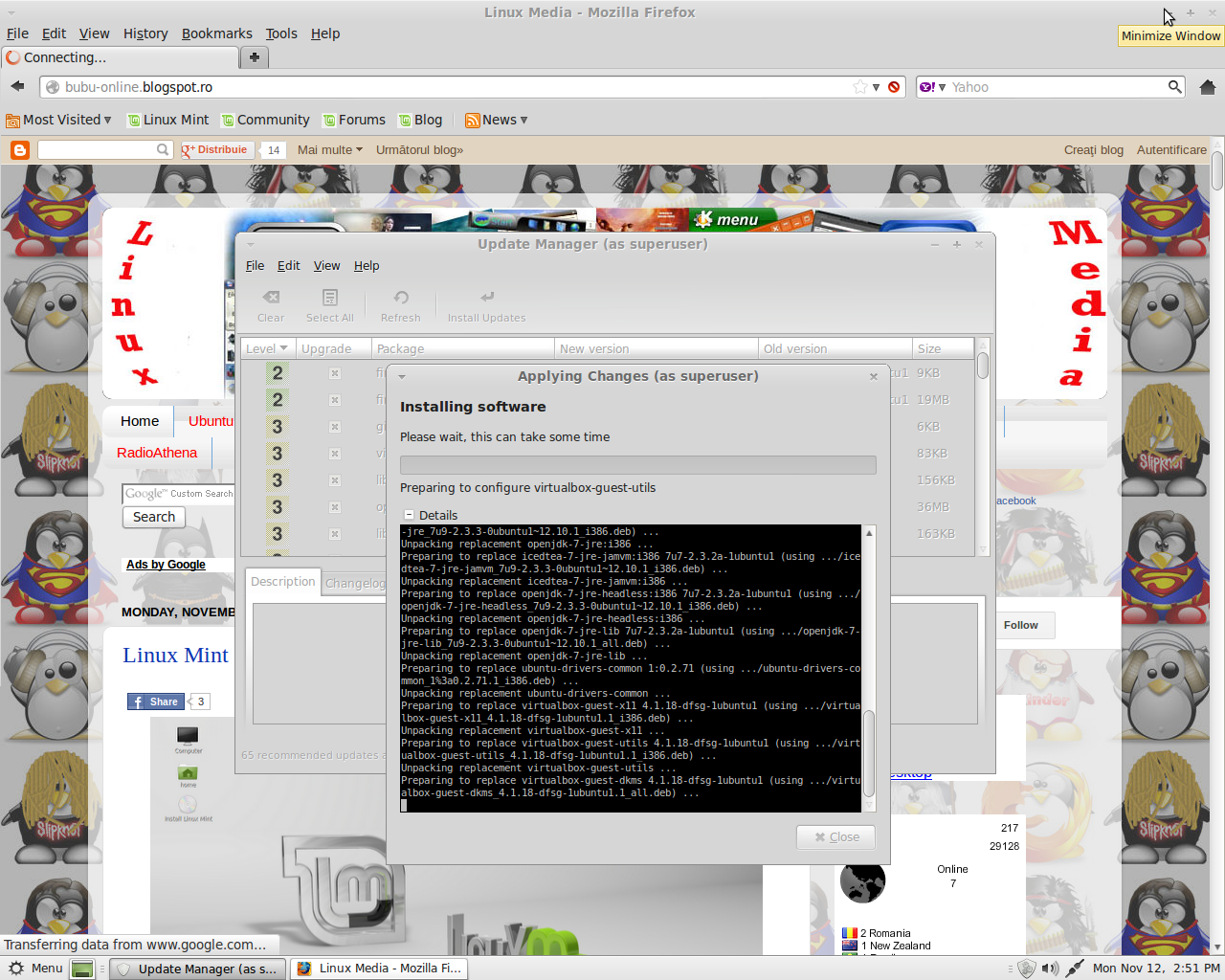Toggle upgrade checkbox in 6KB row
Image resolution: width=1225 pixels, height=980 pixels.
335,427
